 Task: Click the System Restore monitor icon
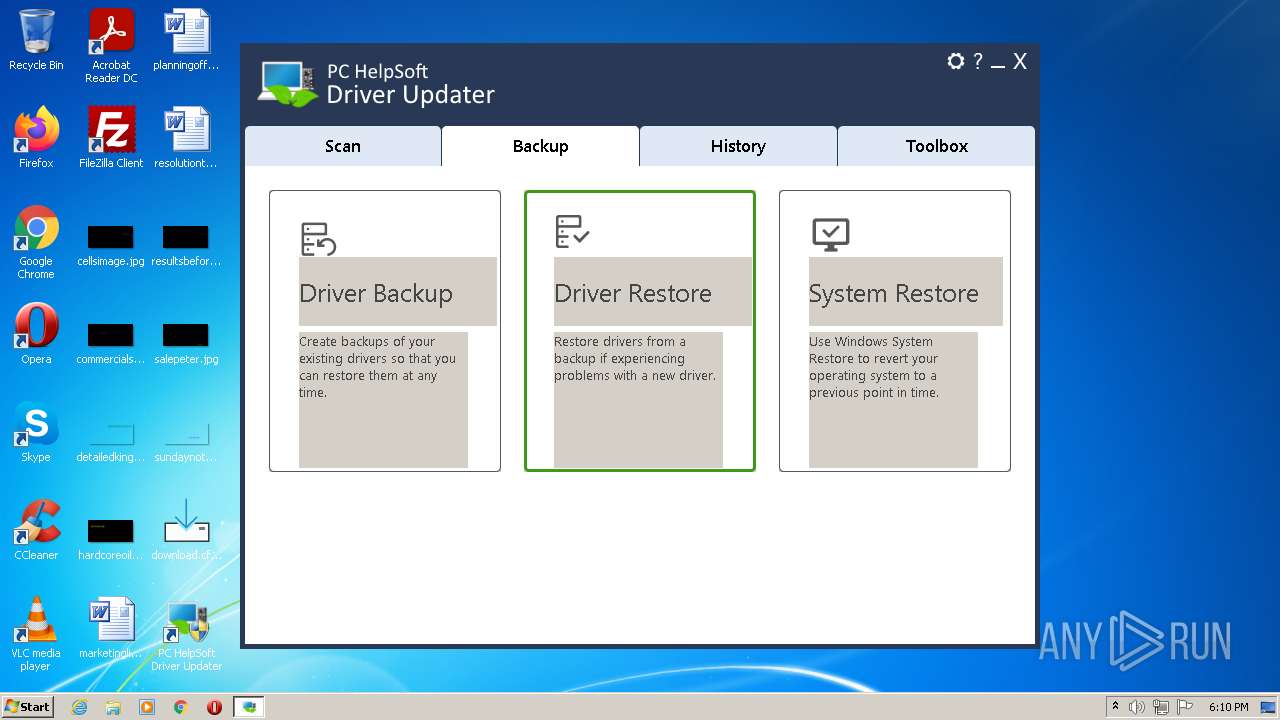830,235
